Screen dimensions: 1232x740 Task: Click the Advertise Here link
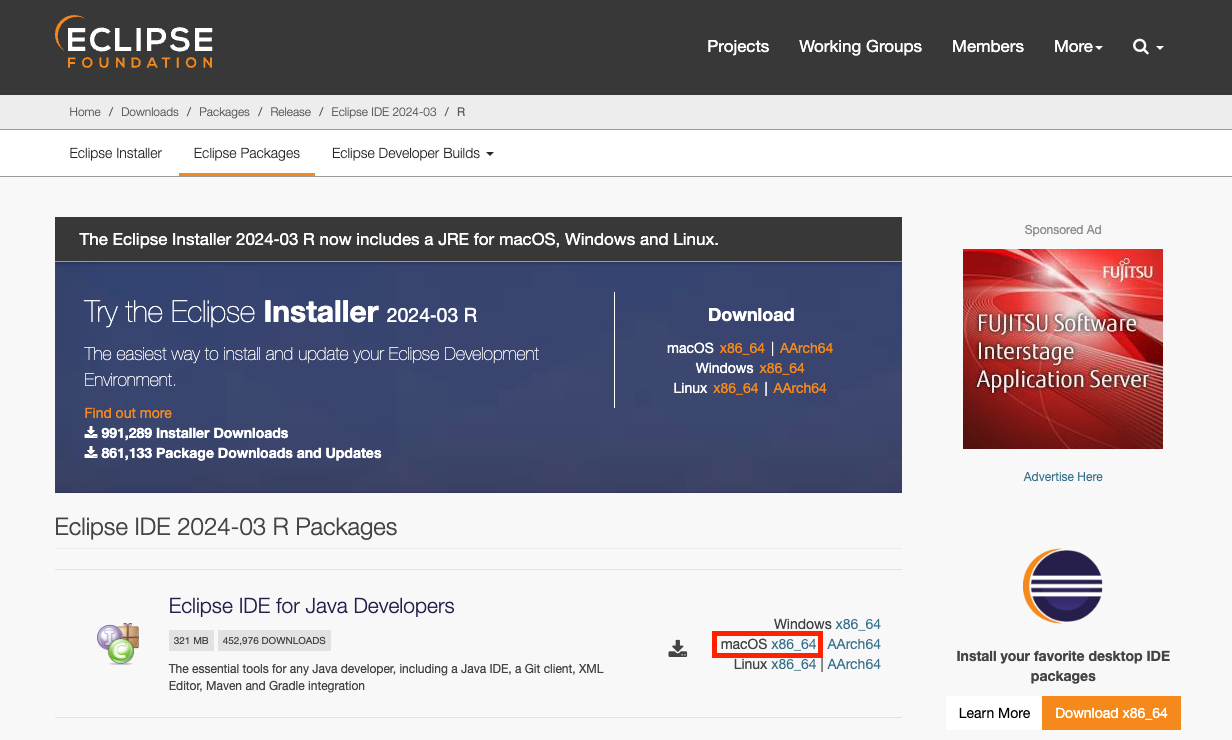pyautogui.click(x=1063, y=477)
